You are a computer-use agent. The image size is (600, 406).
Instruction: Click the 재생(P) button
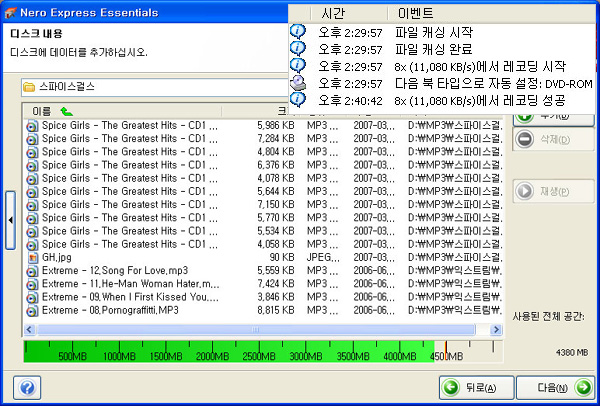click(x=553, y=191)
